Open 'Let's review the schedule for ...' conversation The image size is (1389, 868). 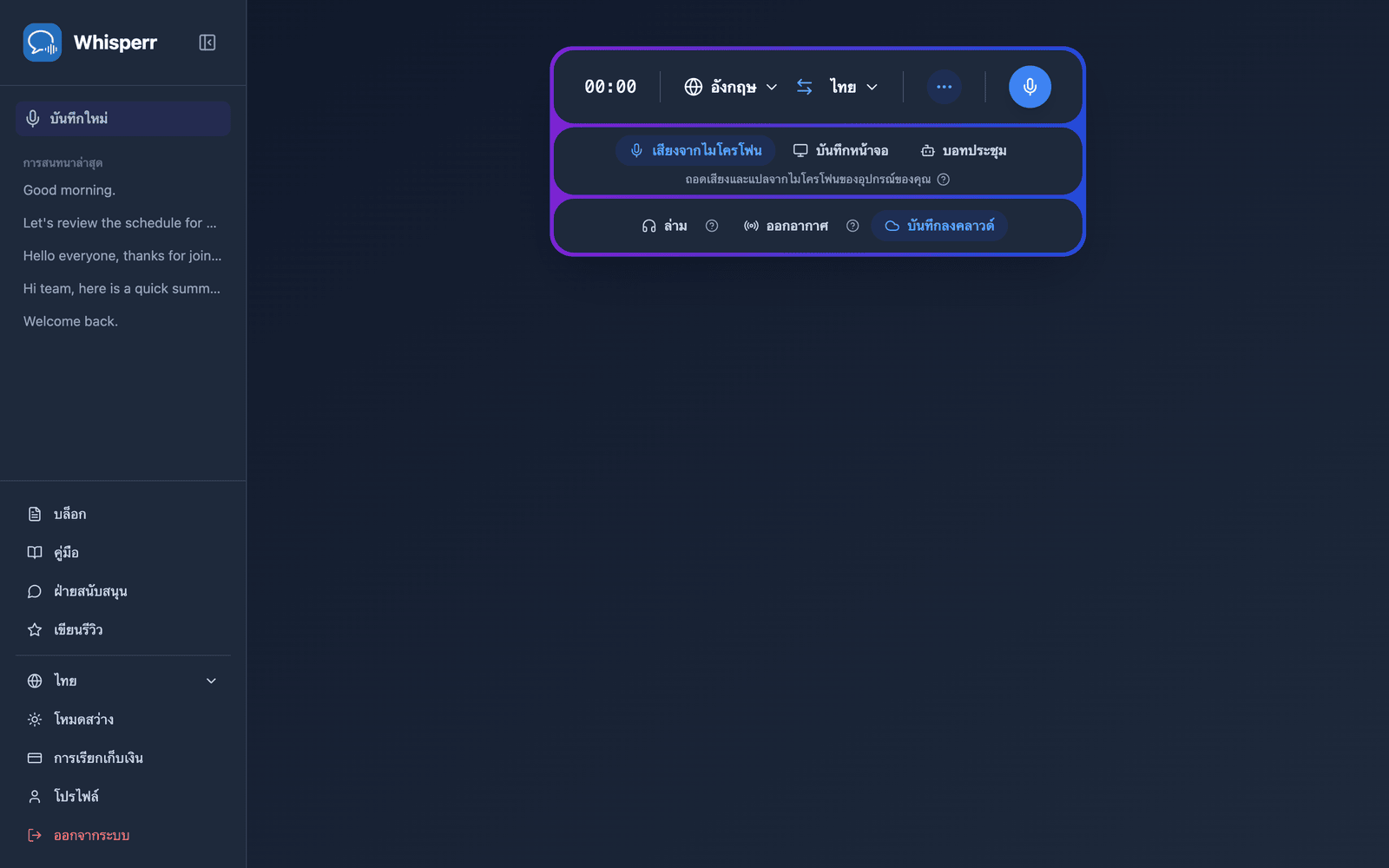pos(123,223)
